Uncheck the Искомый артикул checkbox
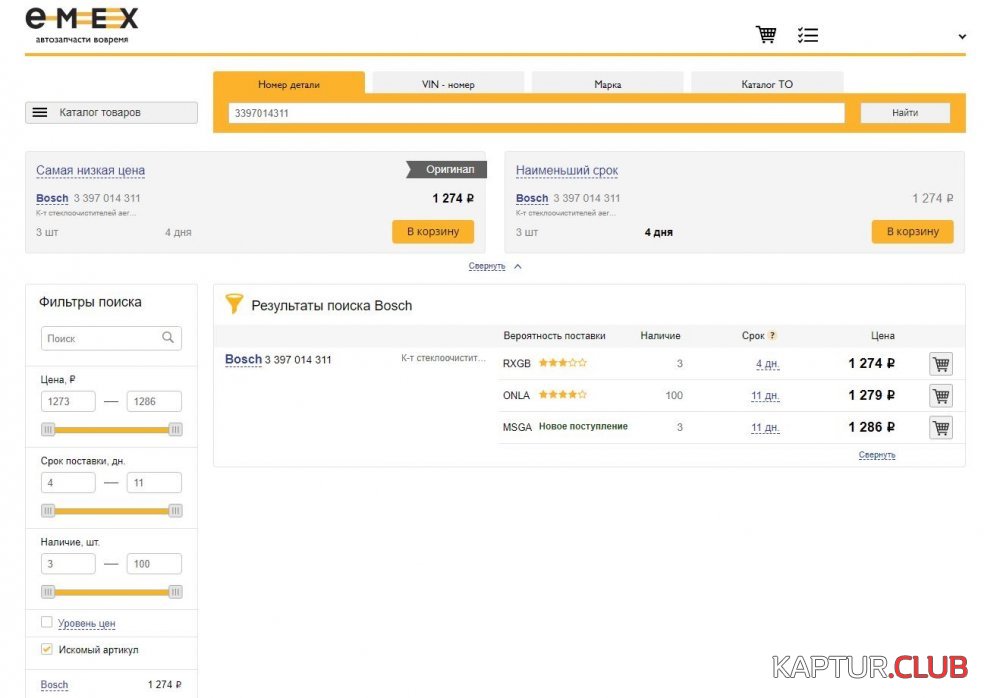This screenshot has height=698, width=1000. point(47,650)
